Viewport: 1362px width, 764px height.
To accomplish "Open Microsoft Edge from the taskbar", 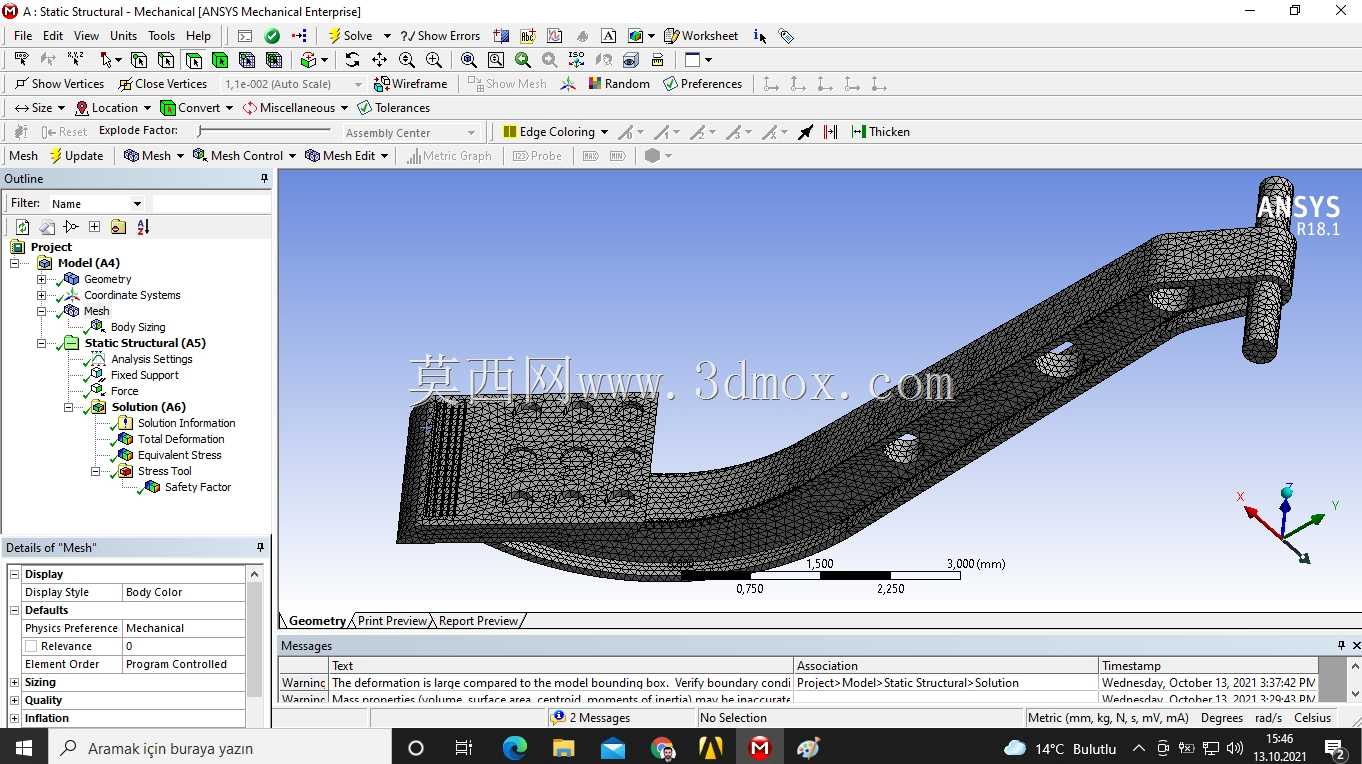I will [x=514, y=748].
